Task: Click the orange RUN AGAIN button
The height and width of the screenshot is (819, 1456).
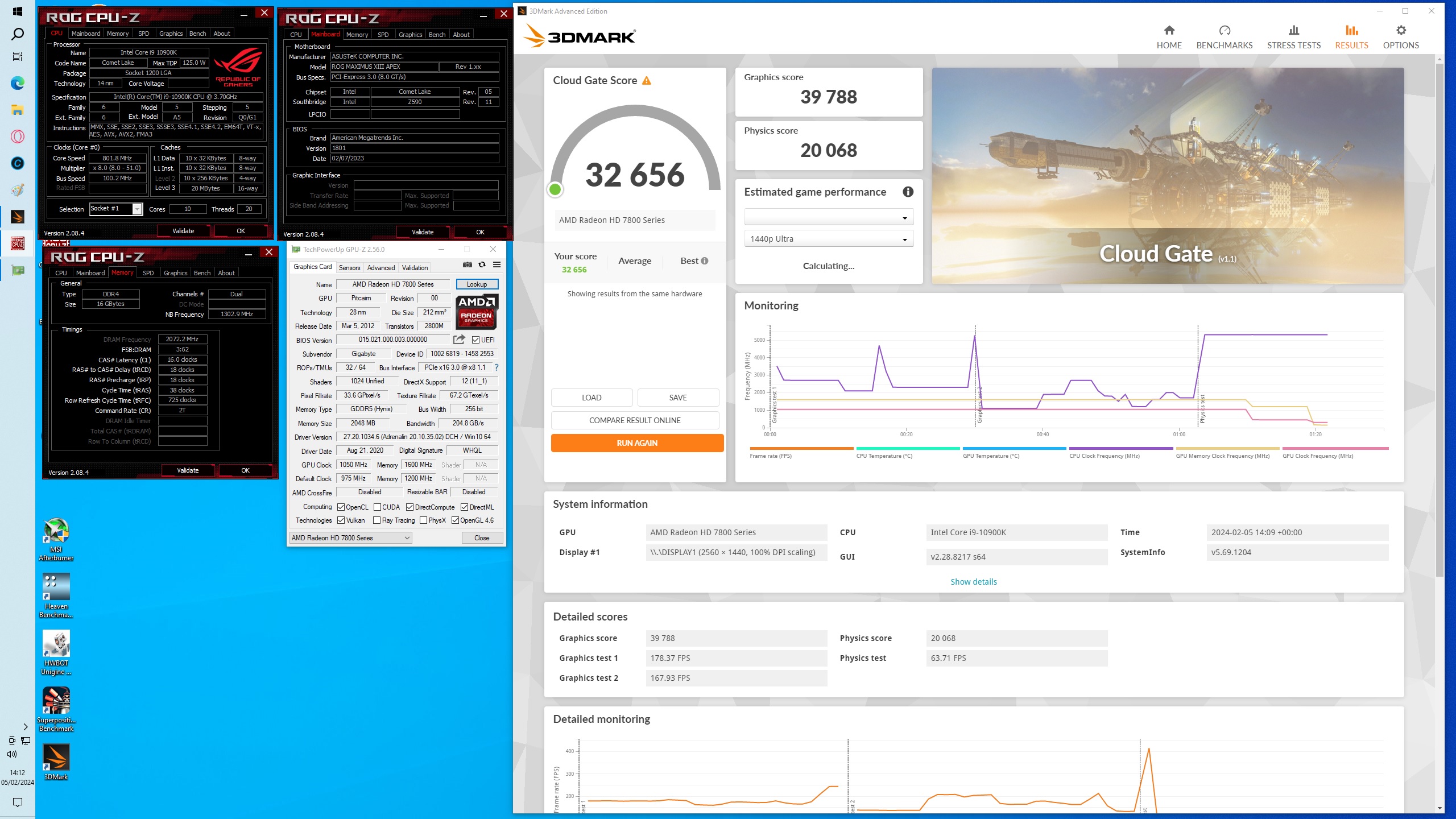Action: pyautogui.click(x=637, y=443)
